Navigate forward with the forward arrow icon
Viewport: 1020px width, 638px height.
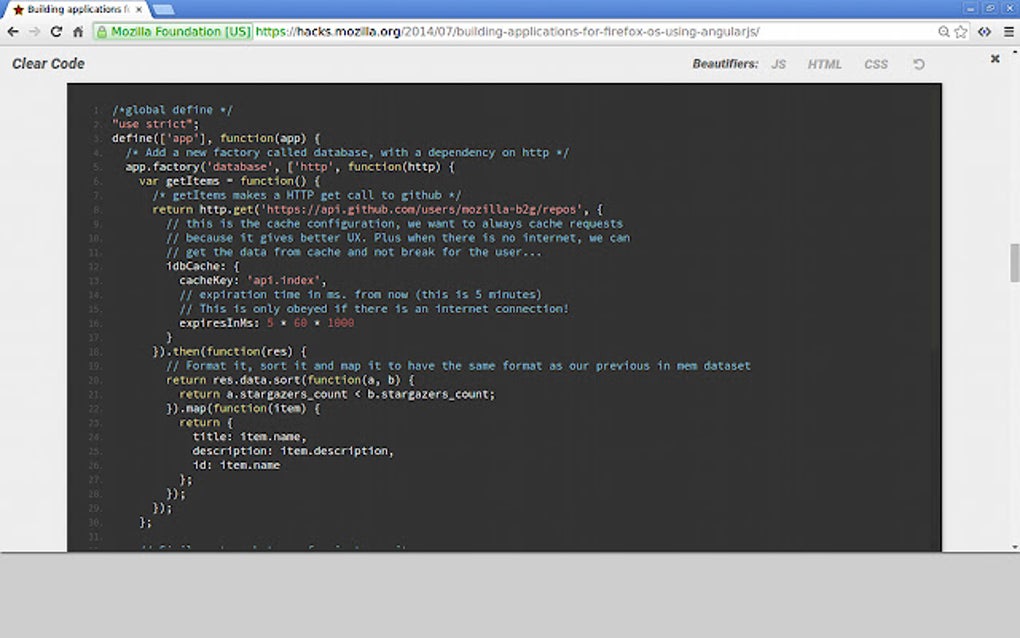point(34,31)
